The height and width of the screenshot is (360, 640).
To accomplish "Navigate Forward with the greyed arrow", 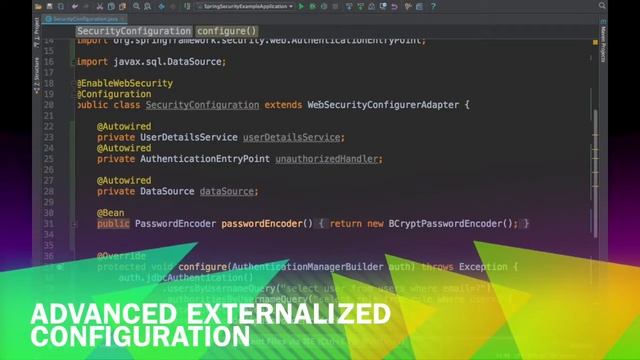I will pos(173,6).
